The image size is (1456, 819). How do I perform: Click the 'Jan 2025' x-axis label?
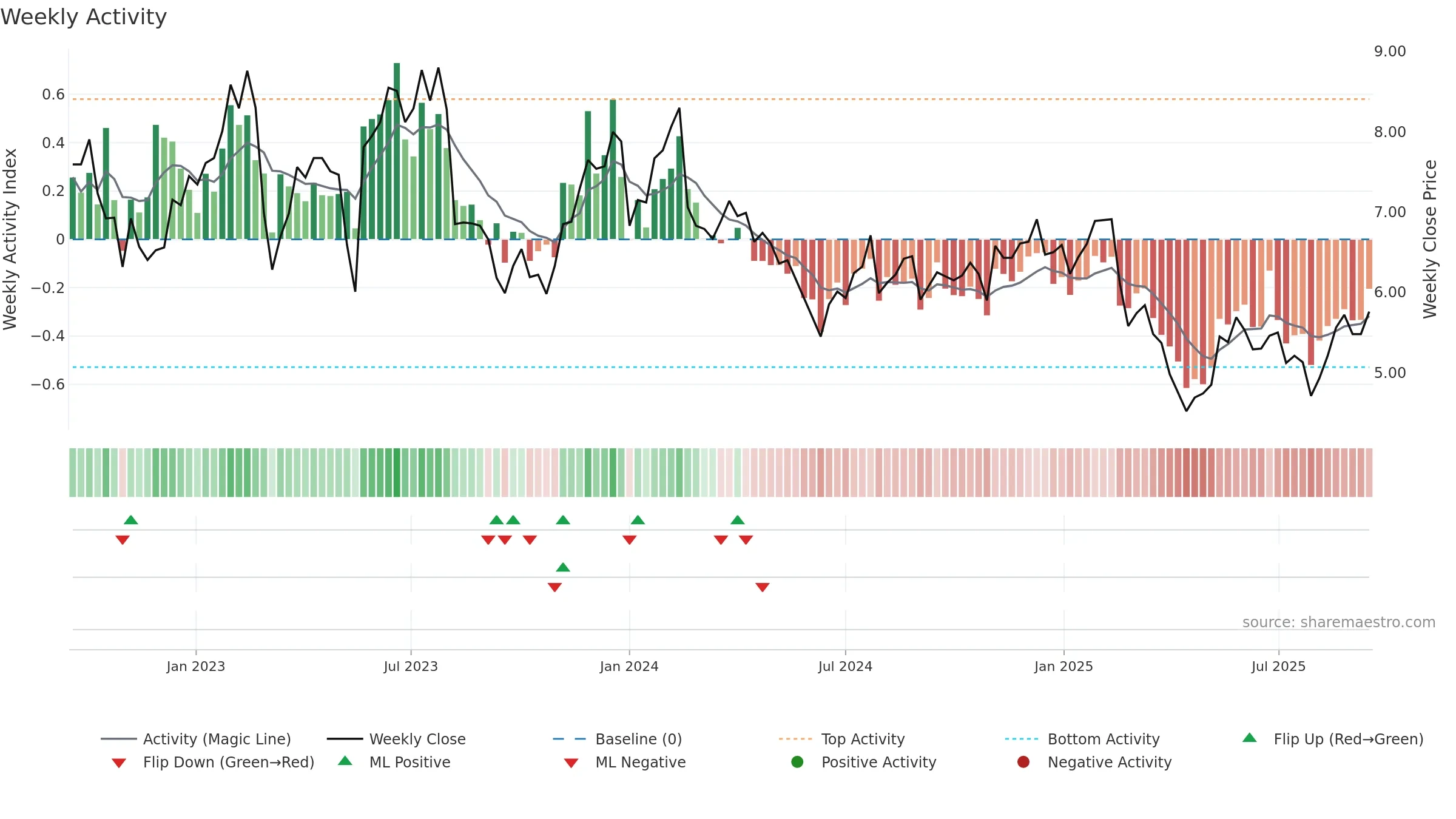(1063, 666)
